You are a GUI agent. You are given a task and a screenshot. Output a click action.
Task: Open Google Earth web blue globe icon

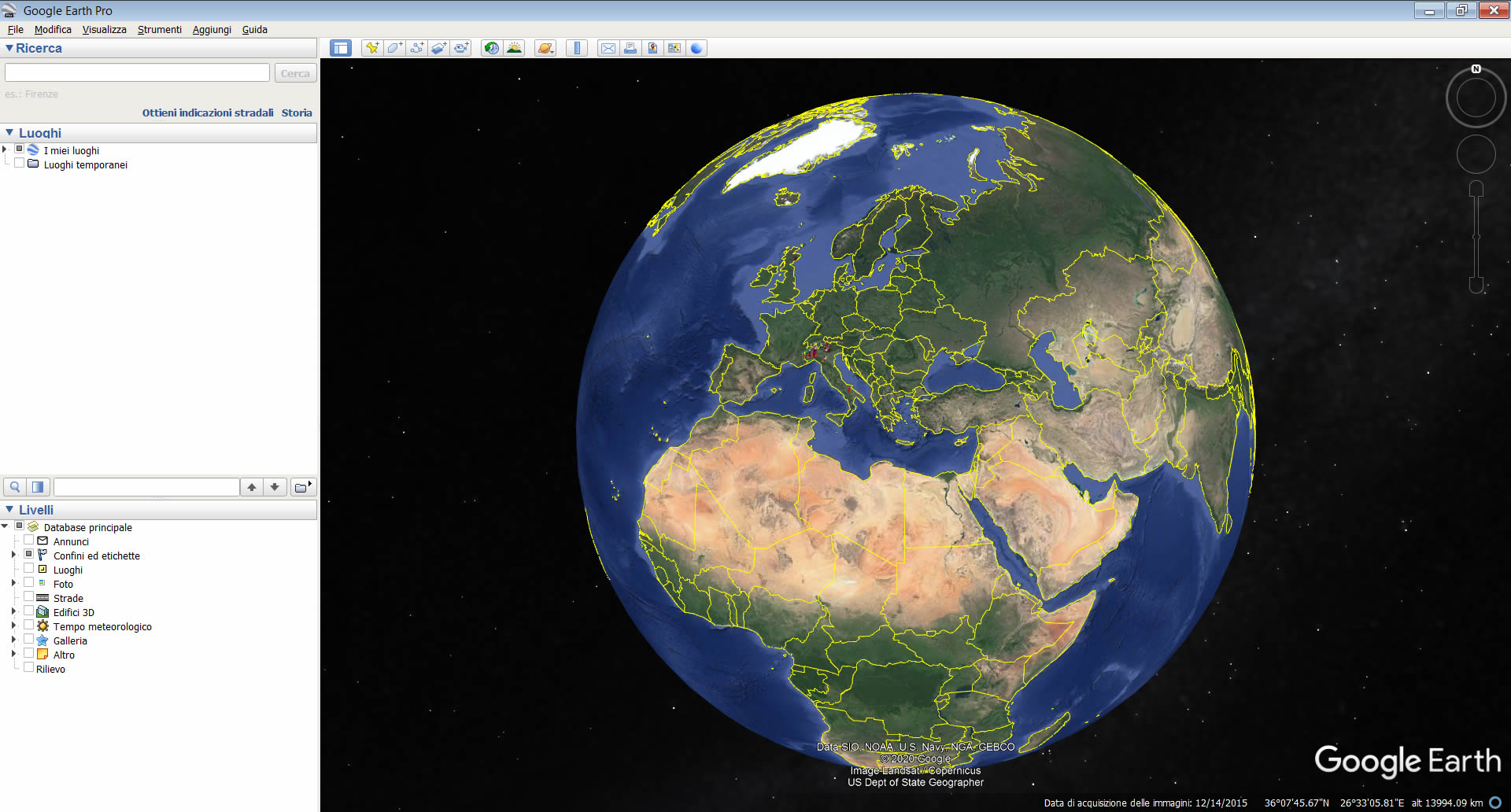(x=696, y=48)
